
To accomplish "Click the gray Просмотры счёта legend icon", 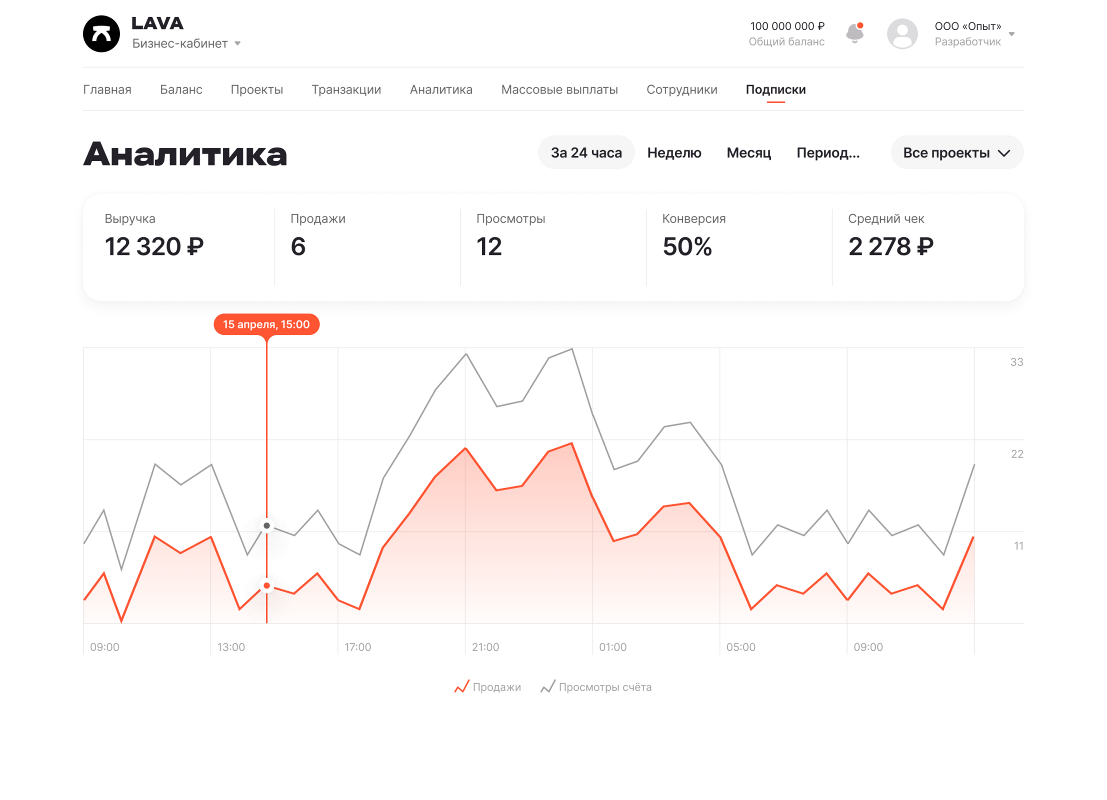I will (548, 687).
